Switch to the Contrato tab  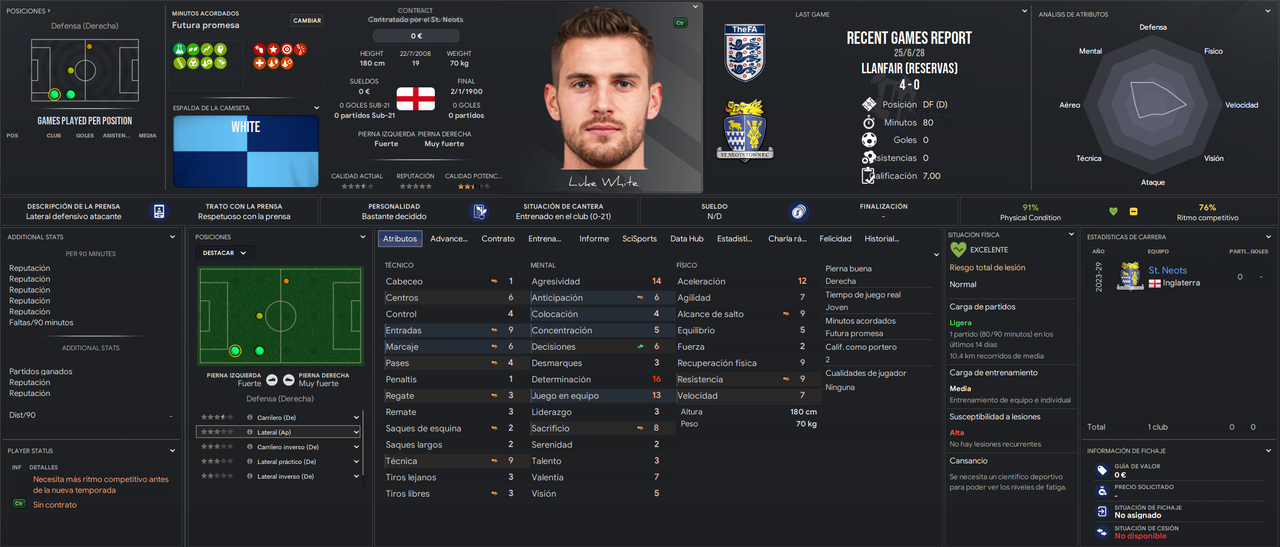pos(498,239)
